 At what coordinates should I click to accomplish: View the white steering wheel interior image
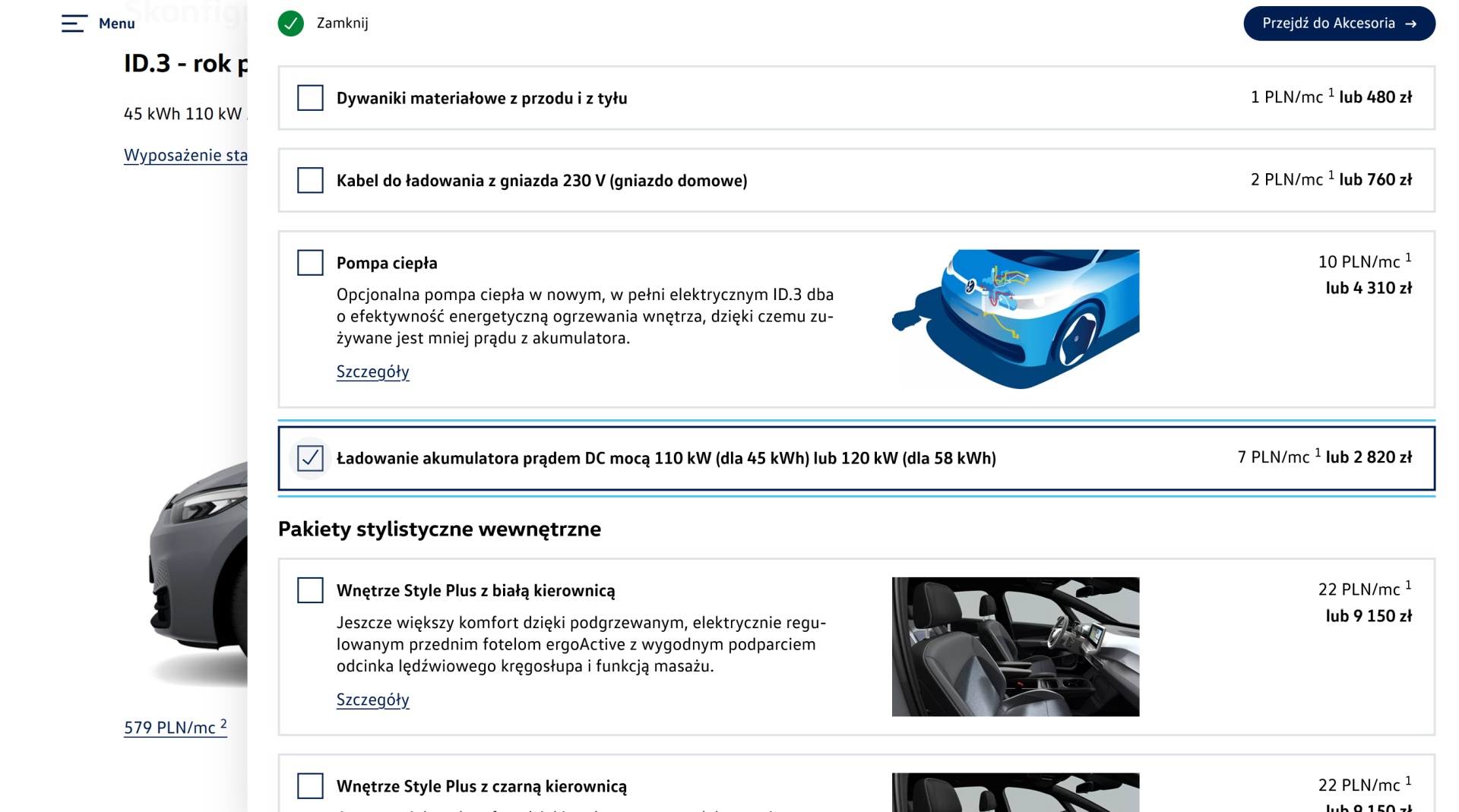(1015, 646)
